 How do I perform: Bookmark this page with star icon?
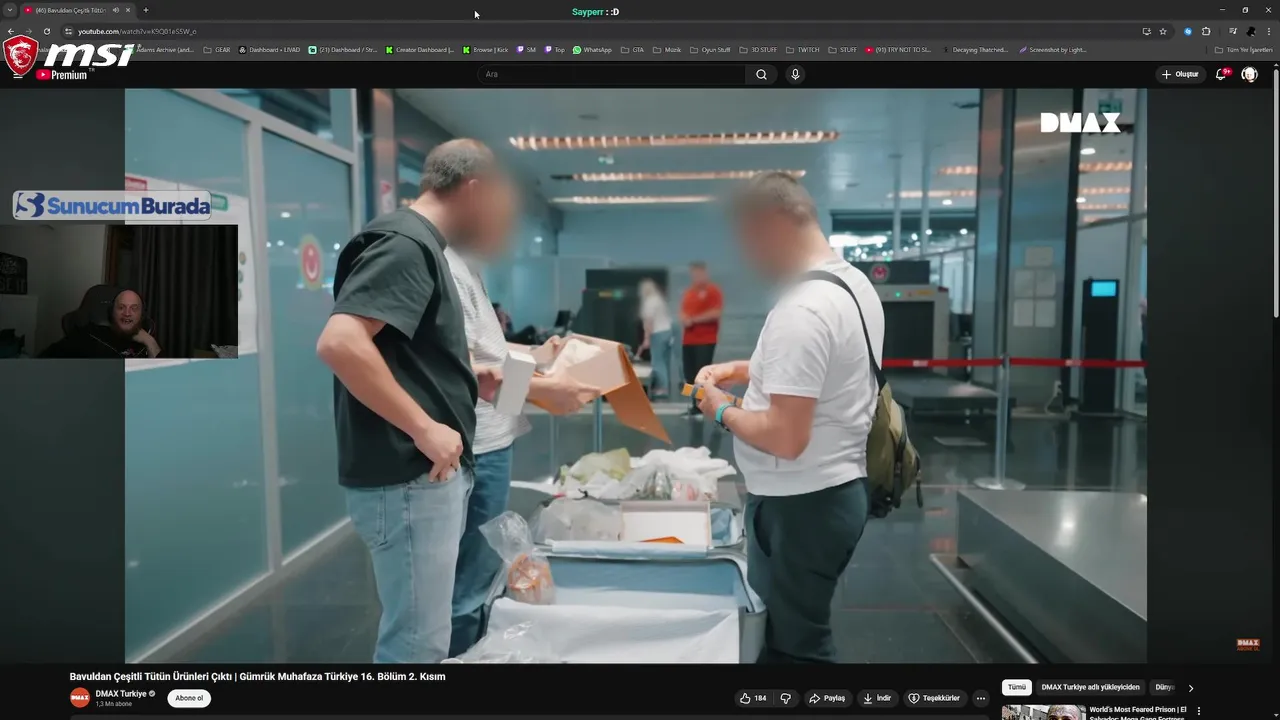point(1163,31)
